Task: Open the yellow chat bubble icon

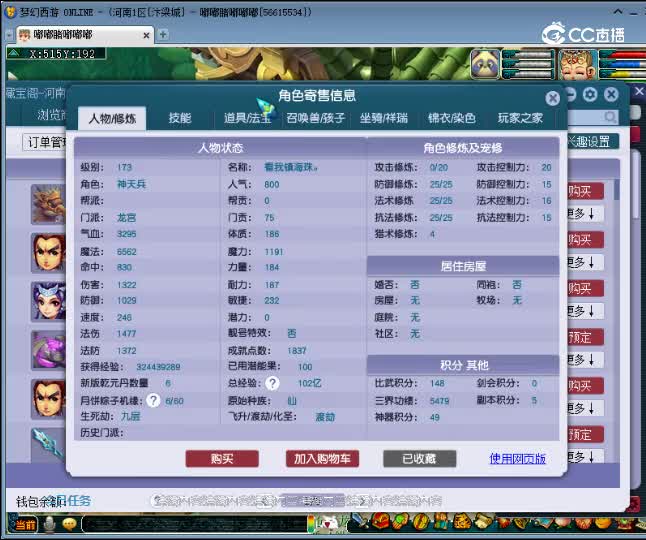Action: coord(69,524)
